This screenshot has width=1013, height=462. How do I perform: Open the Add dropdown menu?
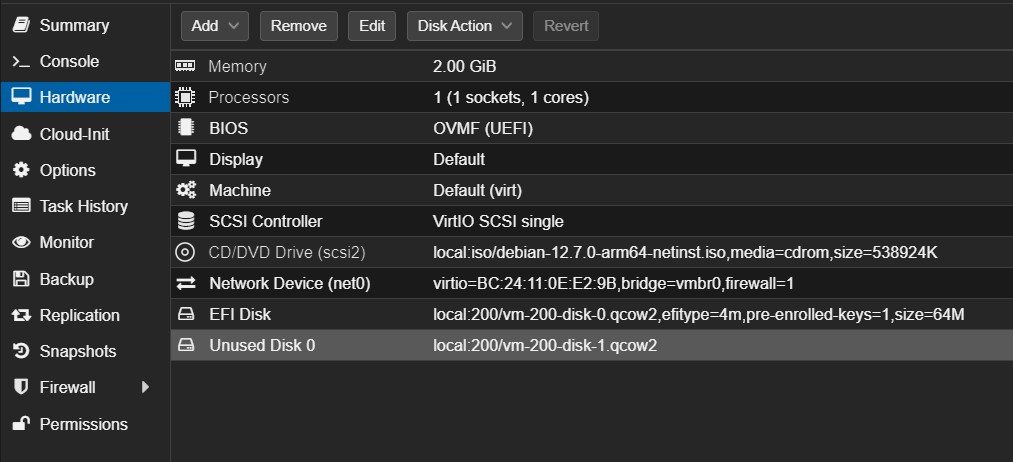(x=215, y=26)
